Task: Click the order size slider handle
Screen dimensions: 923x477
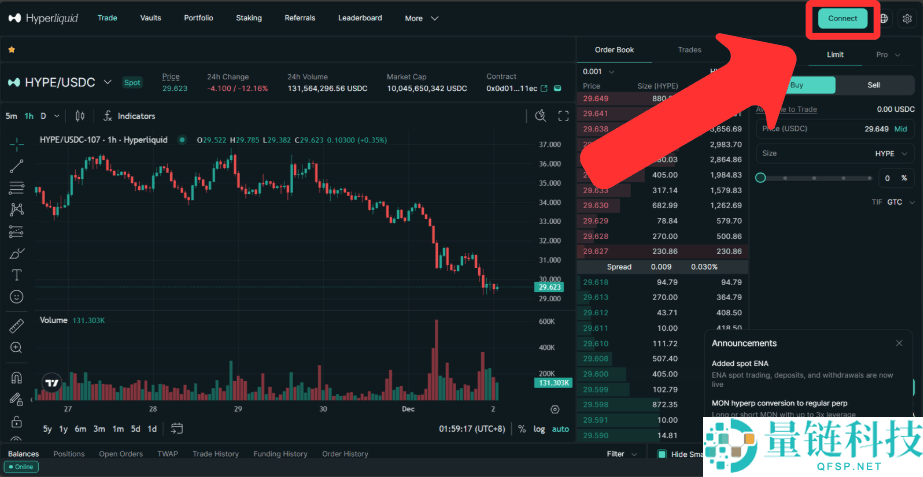Action: (x=761, y=178)
